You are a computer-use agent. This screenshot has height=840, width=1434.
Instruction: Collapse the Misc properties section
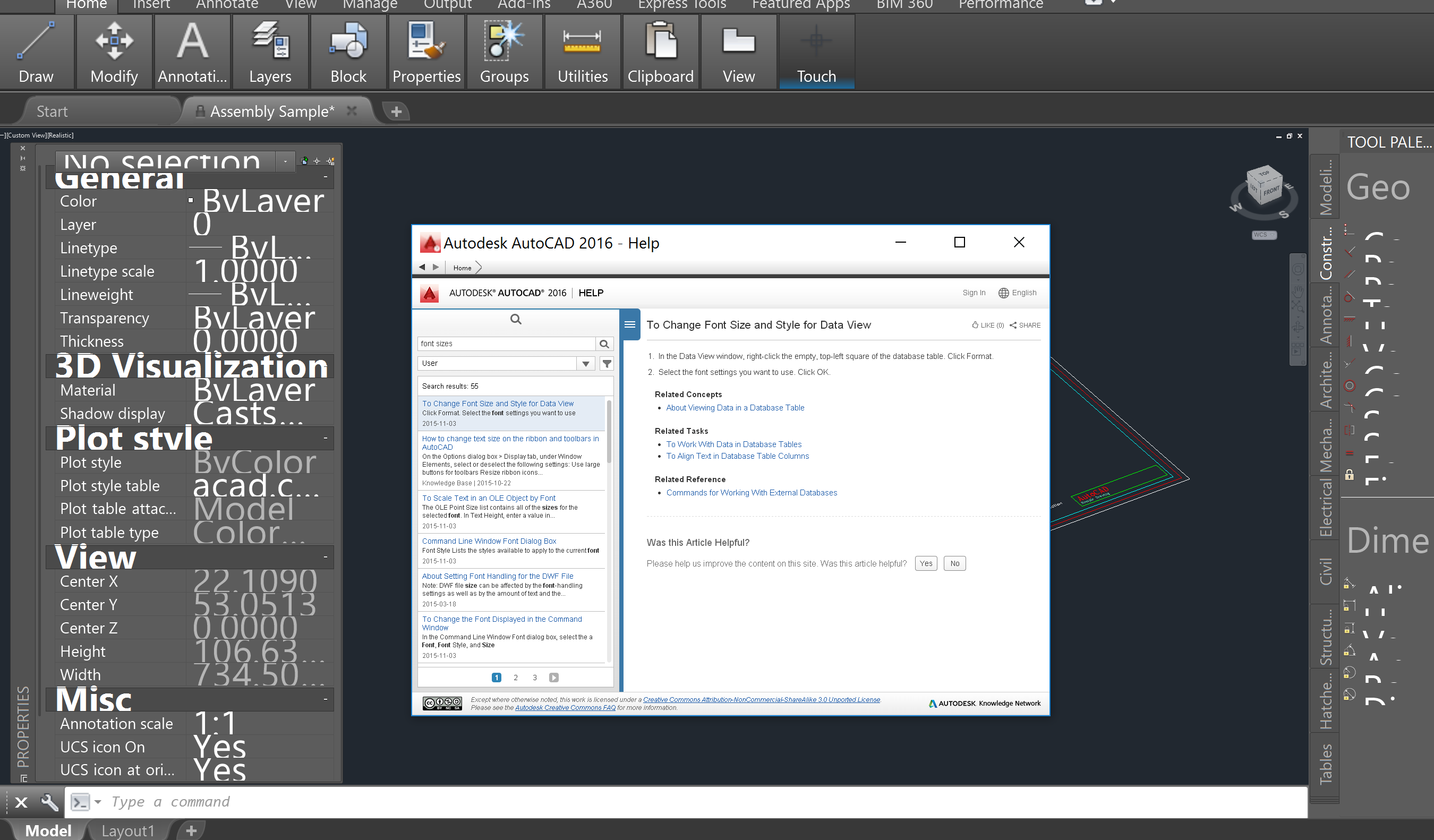click(326, 699)
